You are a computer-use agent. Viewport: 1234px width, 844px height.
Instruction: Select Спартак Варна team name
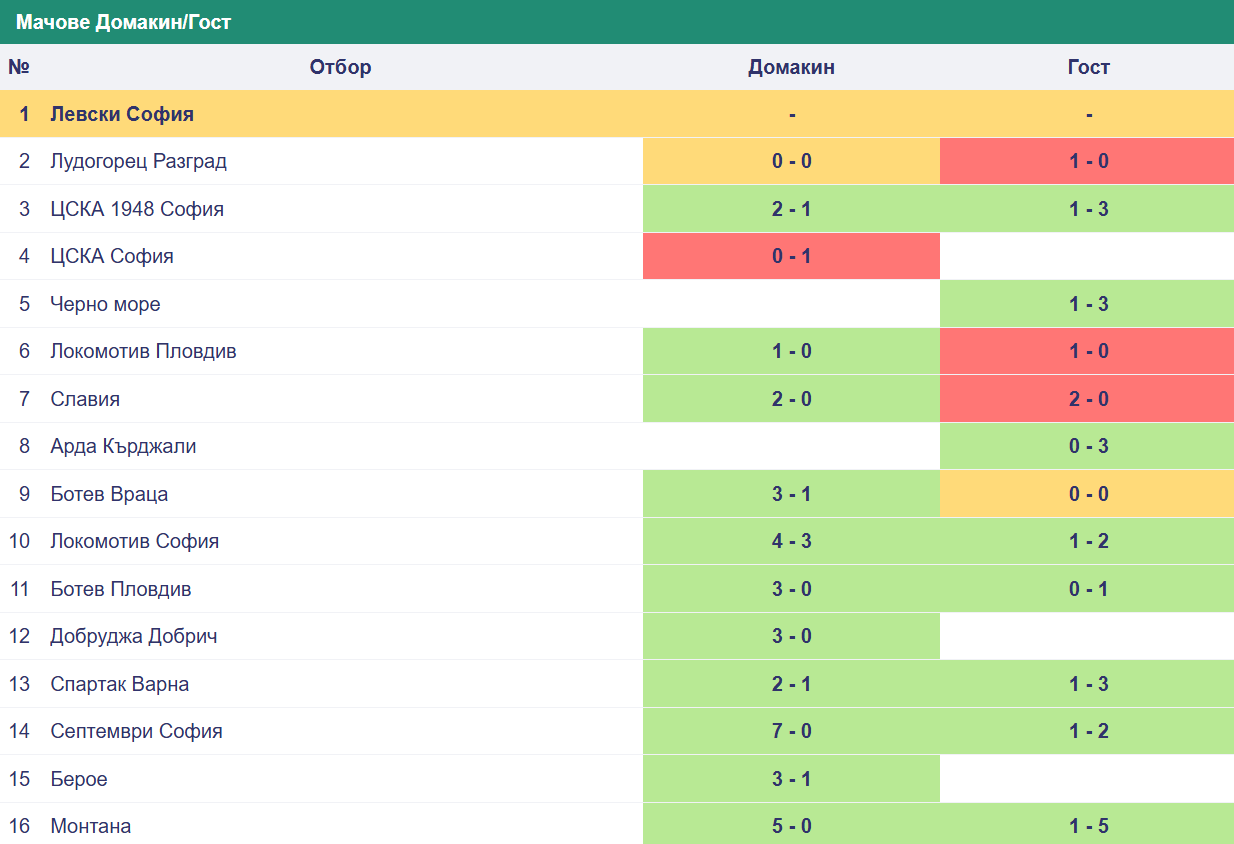(x=119, y=684)
